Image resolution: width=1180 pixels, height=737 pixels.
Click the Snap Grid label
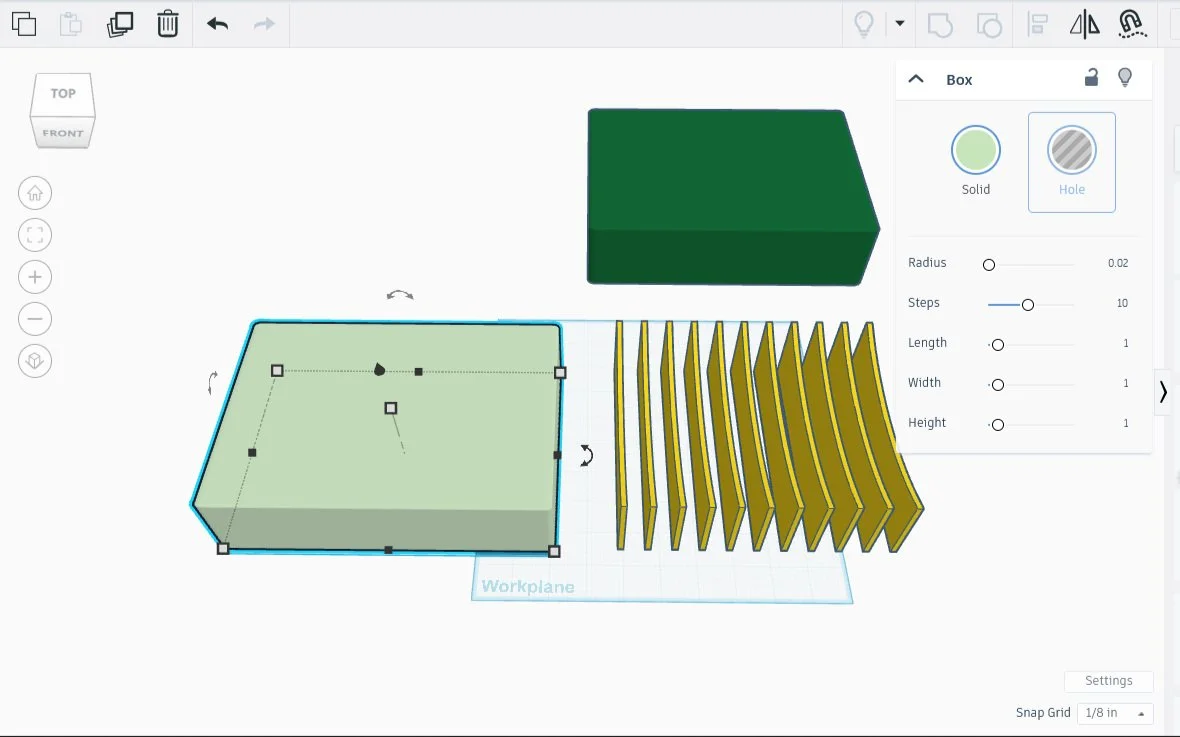point(1043,713)
